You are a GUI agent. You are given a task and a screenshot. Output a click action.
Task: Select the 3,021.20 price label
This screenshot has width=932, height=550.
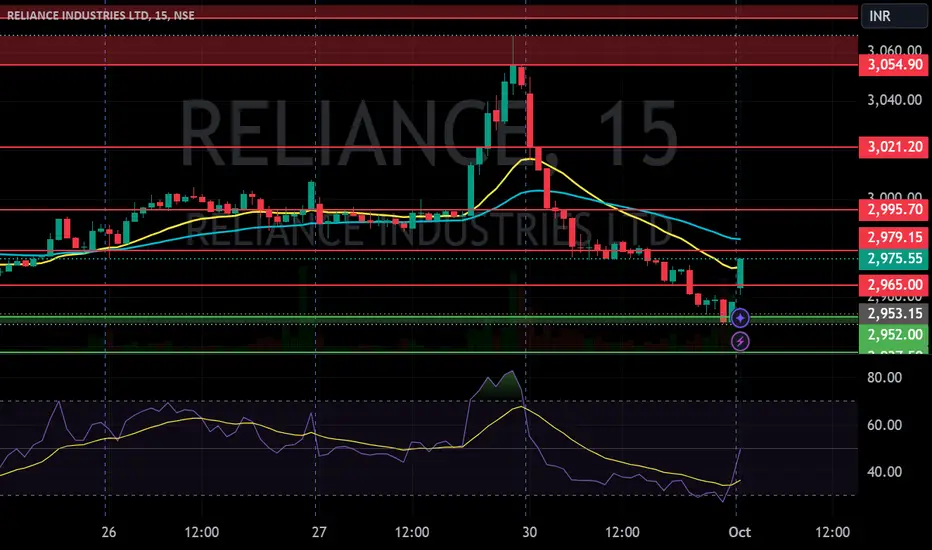coord(893,147)
